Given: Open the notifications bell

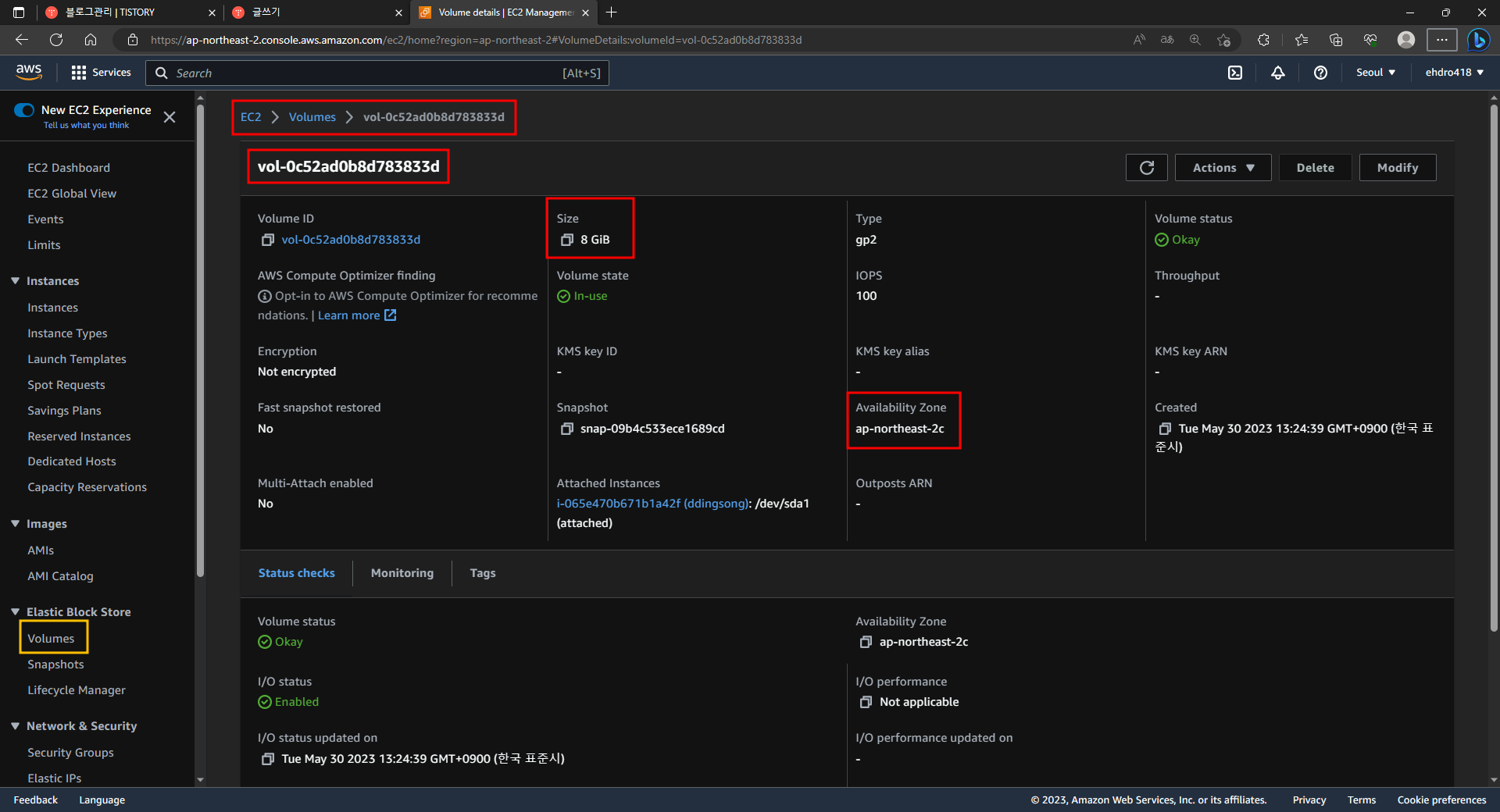Looking at the screenshot, I should pos(1278,73).
